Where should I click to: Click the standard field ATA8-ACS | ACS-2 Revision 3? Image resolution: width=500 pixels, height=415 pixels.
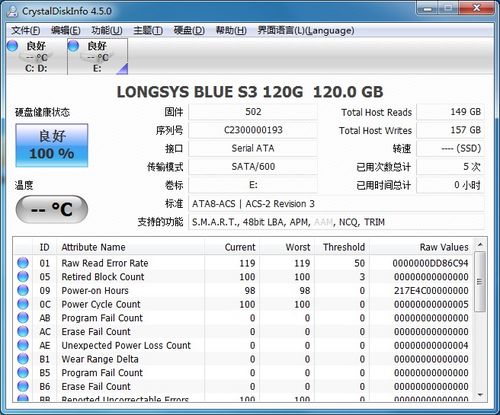click(x=336, y=203)
